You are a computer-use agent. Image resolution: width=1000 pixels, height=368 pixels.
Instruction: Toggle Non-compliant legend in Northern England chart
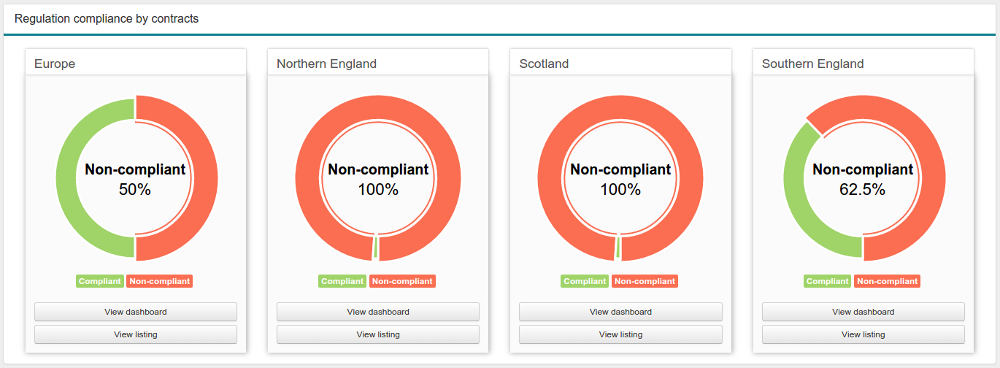tap(402, 281)
